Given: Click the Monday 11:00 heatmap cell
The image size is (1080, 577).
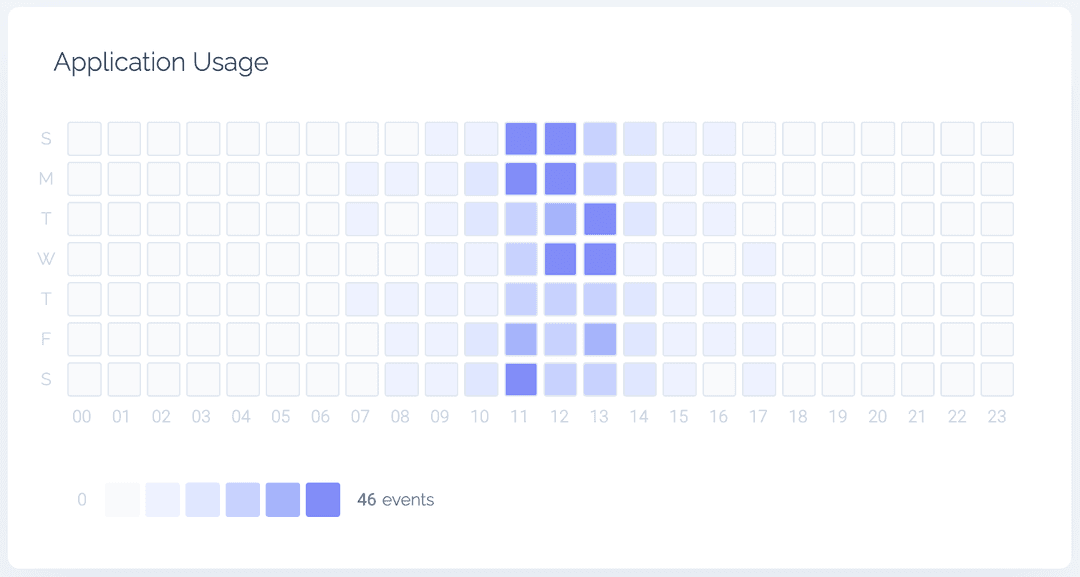Looking at the screenshot, I should (x=521, y=178).
